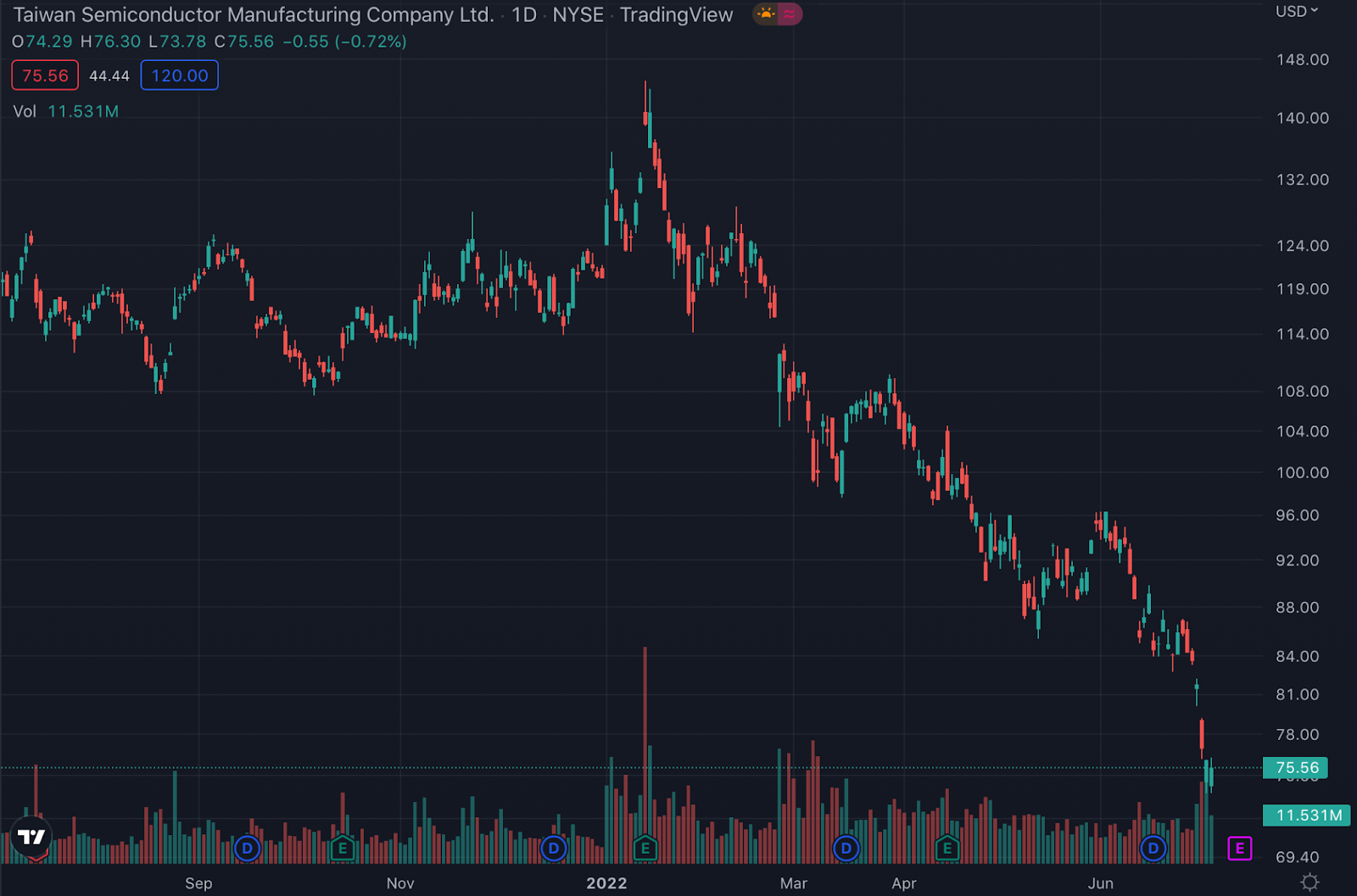Click the Mar time axis label

pyautogui.click(x=794, y=883)
